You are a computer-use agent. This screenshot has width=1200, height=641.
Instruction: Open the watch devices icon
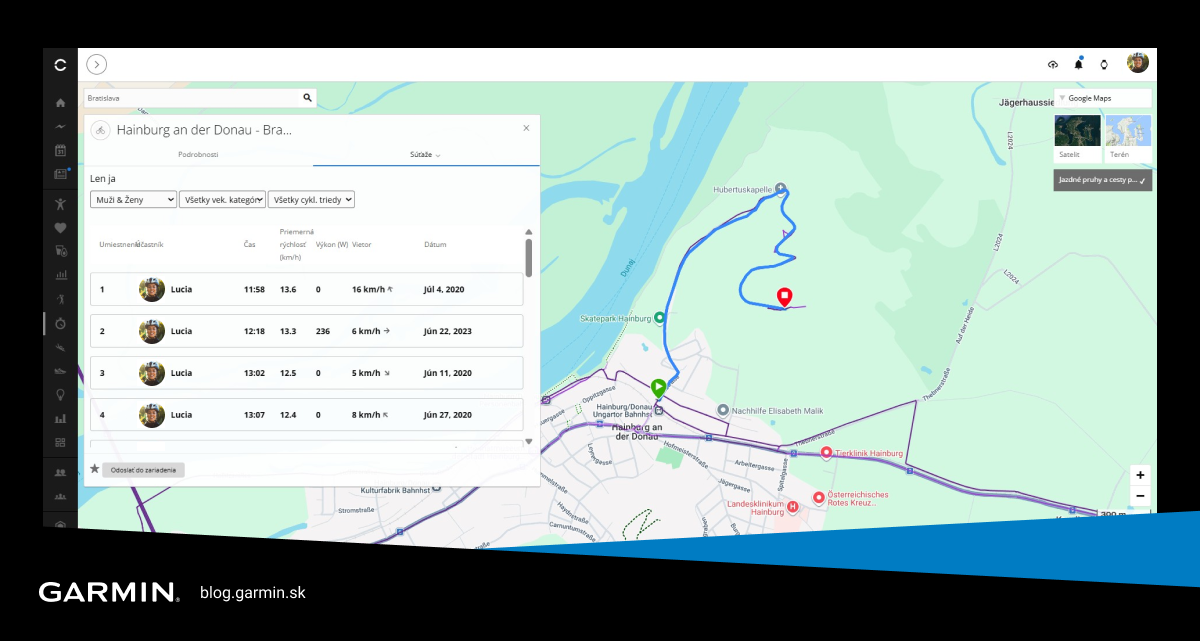pos(1104,64)
